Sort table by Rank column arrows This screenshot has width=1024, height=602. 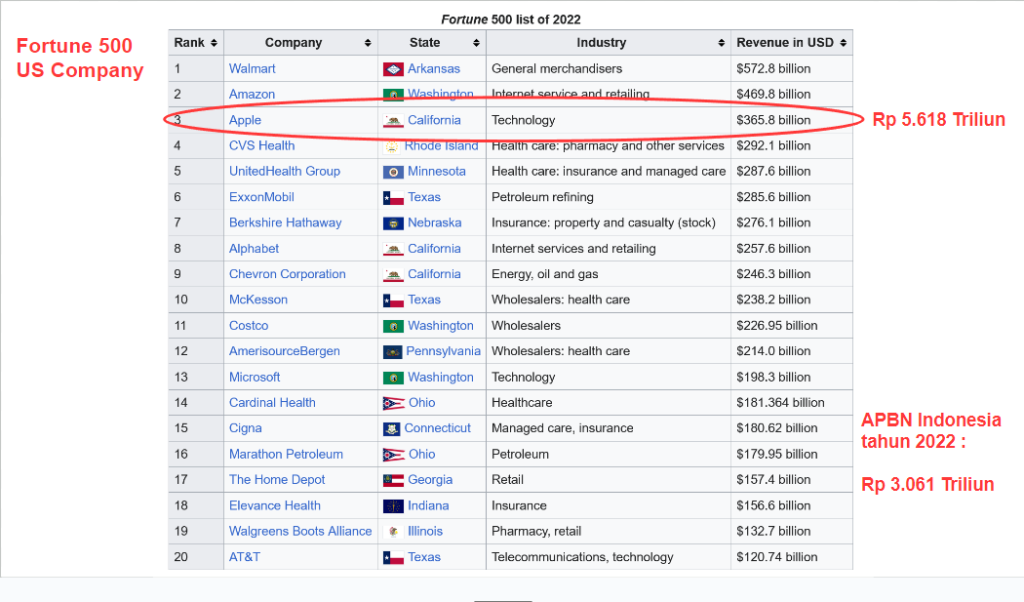(x=214, y=43)
